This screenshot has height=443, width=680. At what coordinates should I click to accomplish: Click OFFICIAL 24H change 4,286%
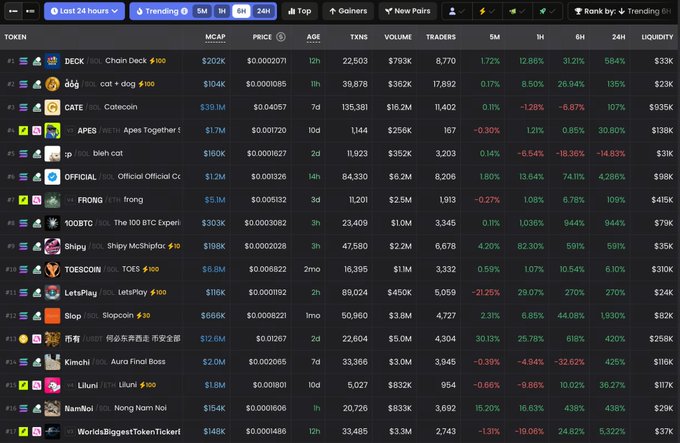611,177
